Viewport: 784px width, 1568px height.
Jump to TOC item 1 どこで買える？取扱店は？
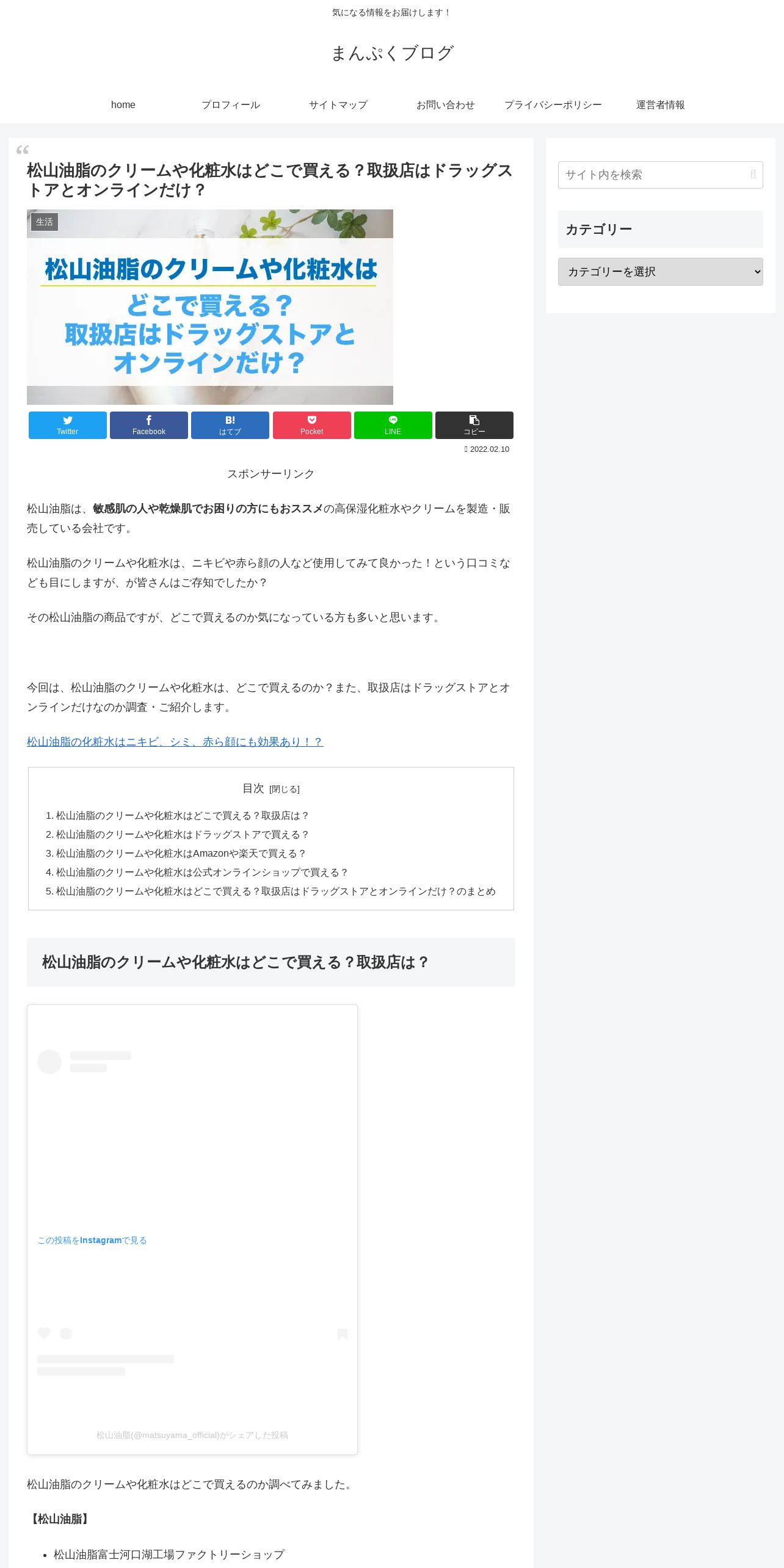click(183, 816)
